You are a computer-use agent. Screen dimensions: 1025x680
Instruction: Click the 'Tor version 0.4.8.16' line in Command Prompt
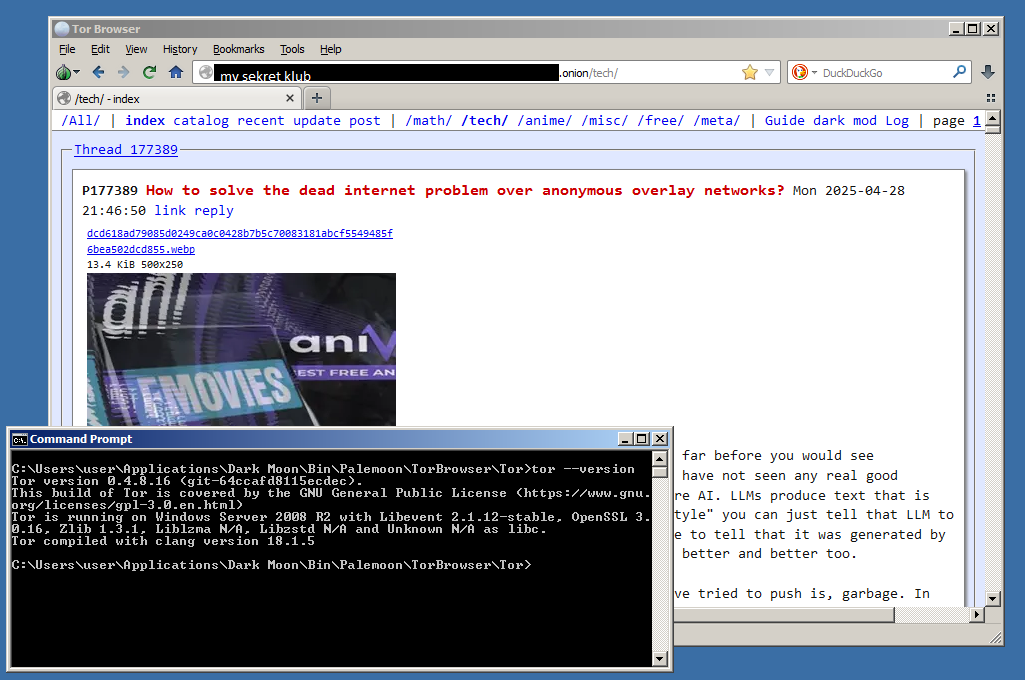(187, 481)
